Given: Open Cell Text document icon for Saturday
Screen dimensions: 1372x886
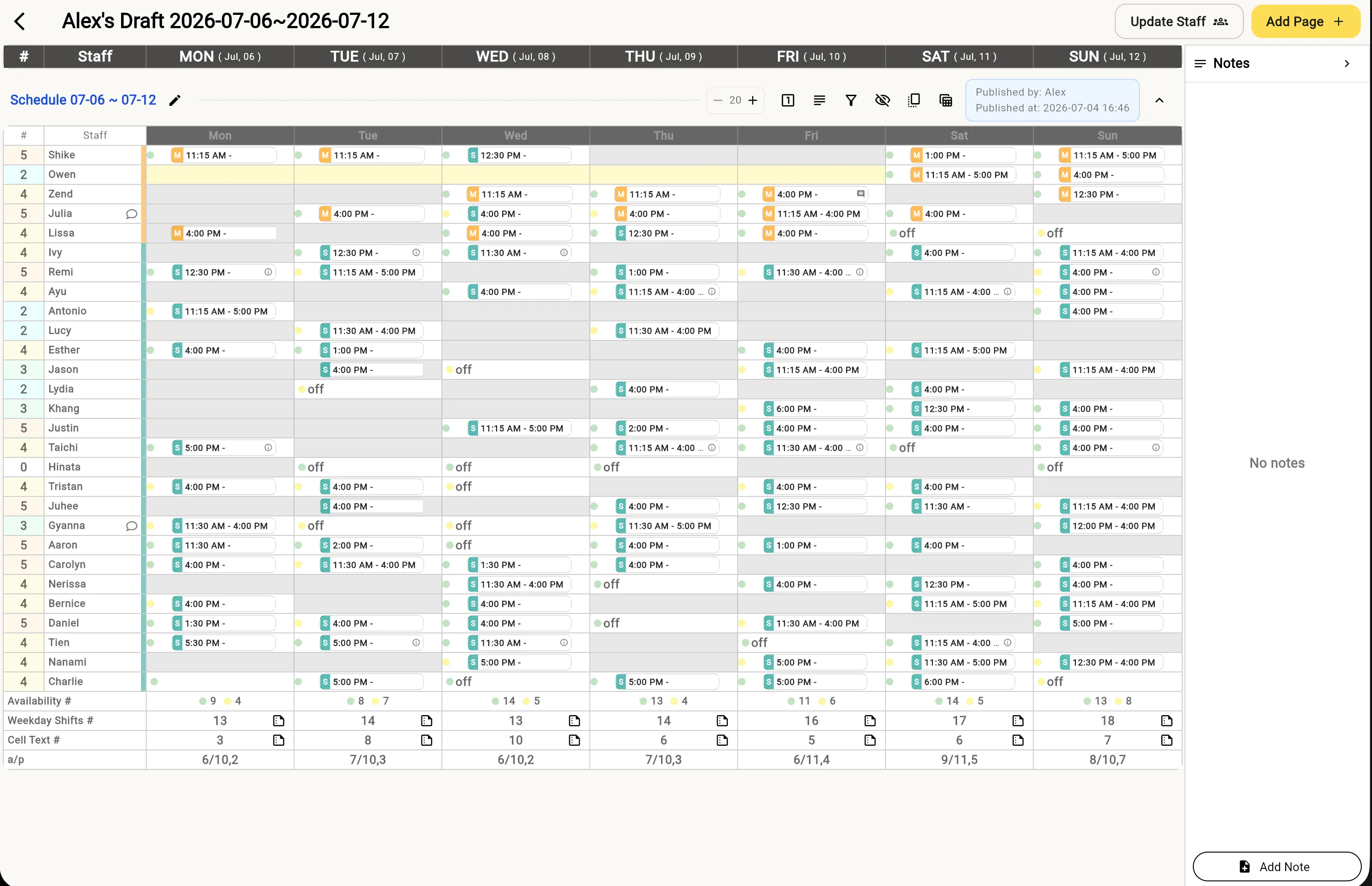Looking at the screenshot, I should click(1018, 741).
